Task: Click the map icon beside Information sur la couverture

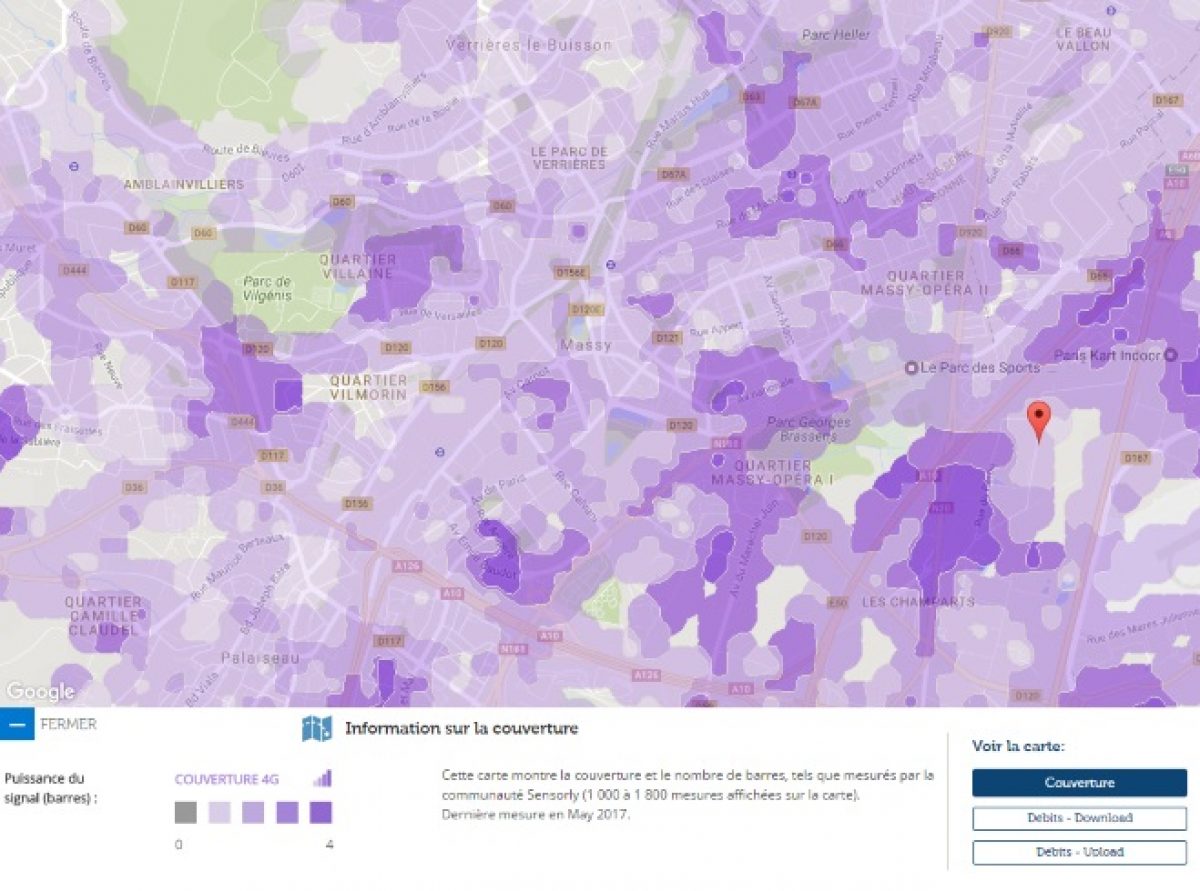Action: tap(317, 729)
